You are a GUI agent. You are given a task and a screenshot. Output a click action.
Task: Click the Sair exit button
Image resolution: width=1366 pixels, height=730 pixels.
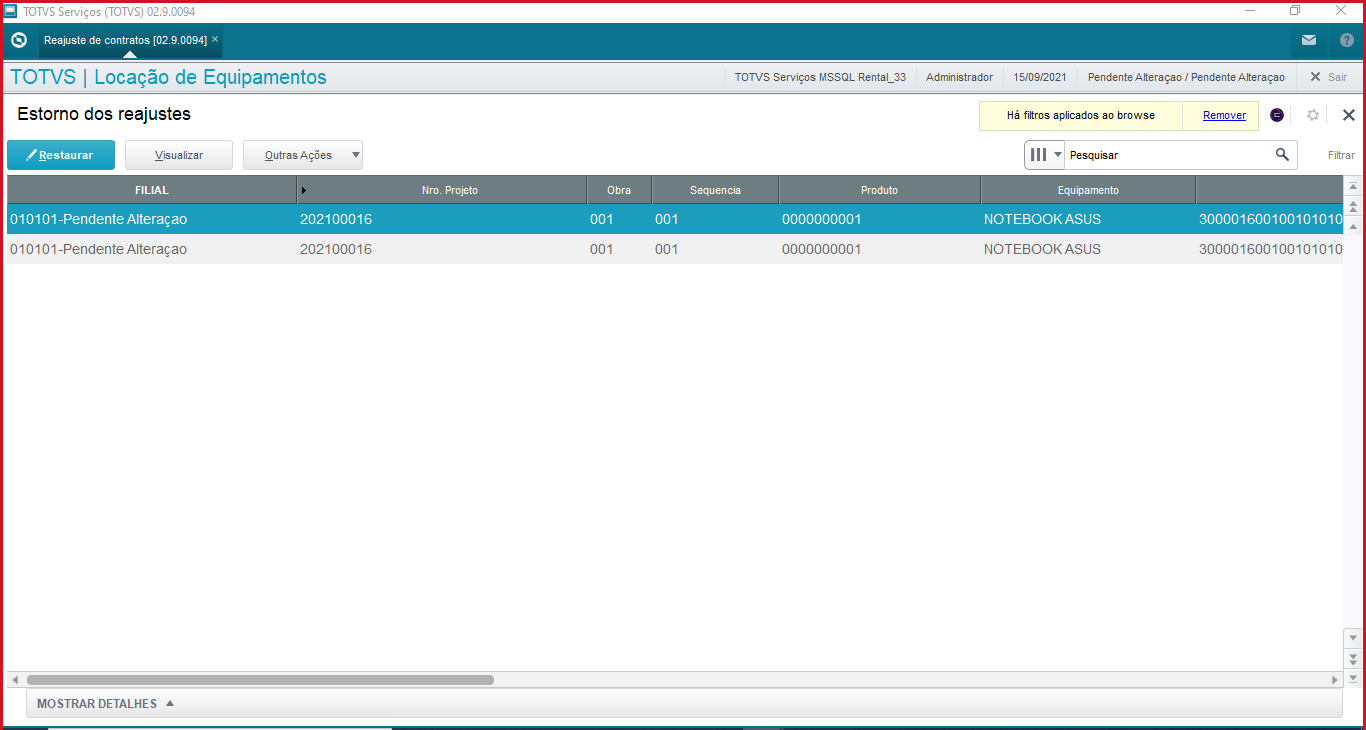pyautogui.click(x=1329, y=77)
